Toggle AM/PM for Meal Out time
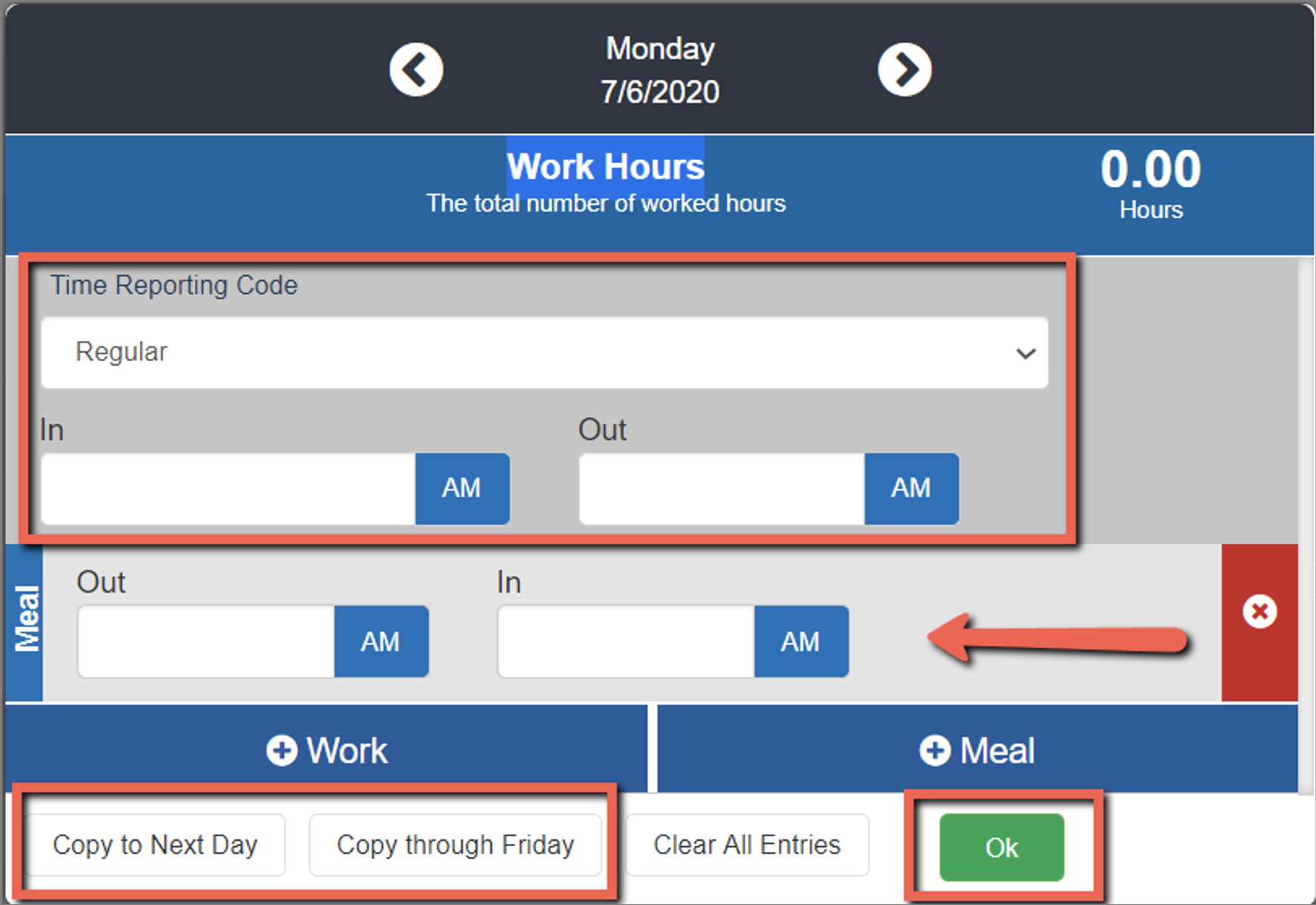This screenshot has height=905, width=1316. click(381, 641)
